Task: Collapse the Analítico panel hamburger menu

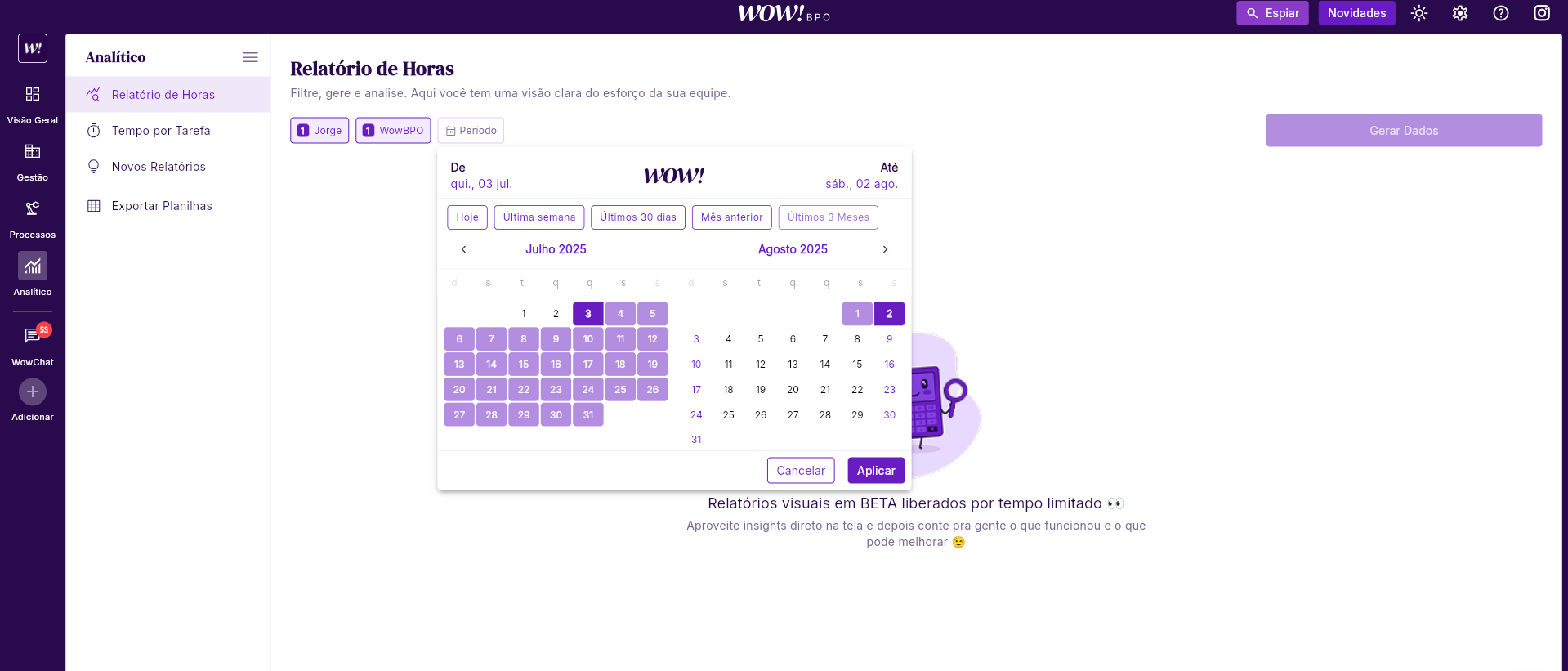Action: coord(250,57)
